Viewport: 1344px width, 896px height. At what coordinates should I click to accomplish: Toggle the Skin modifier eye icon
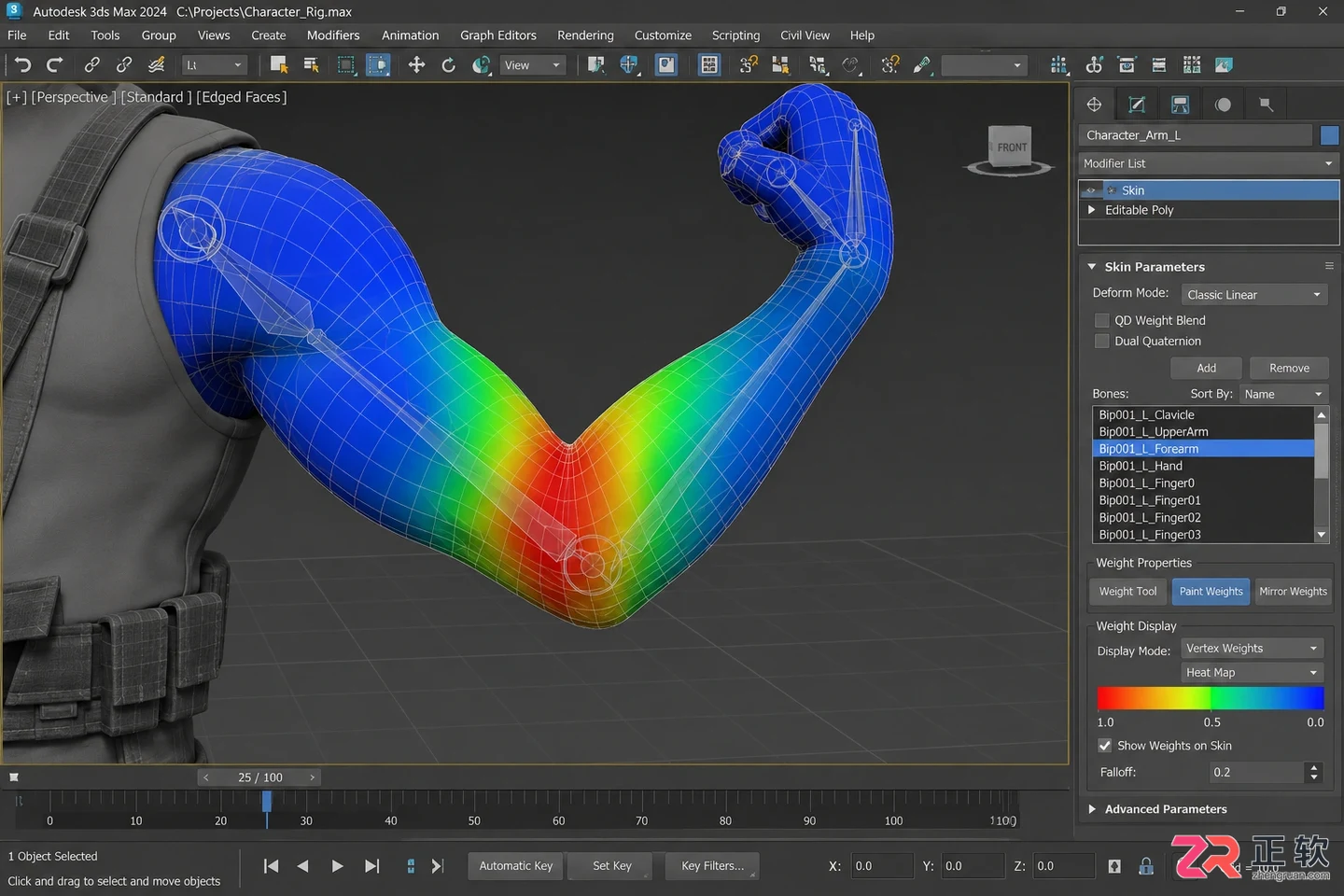point(1090,190)
